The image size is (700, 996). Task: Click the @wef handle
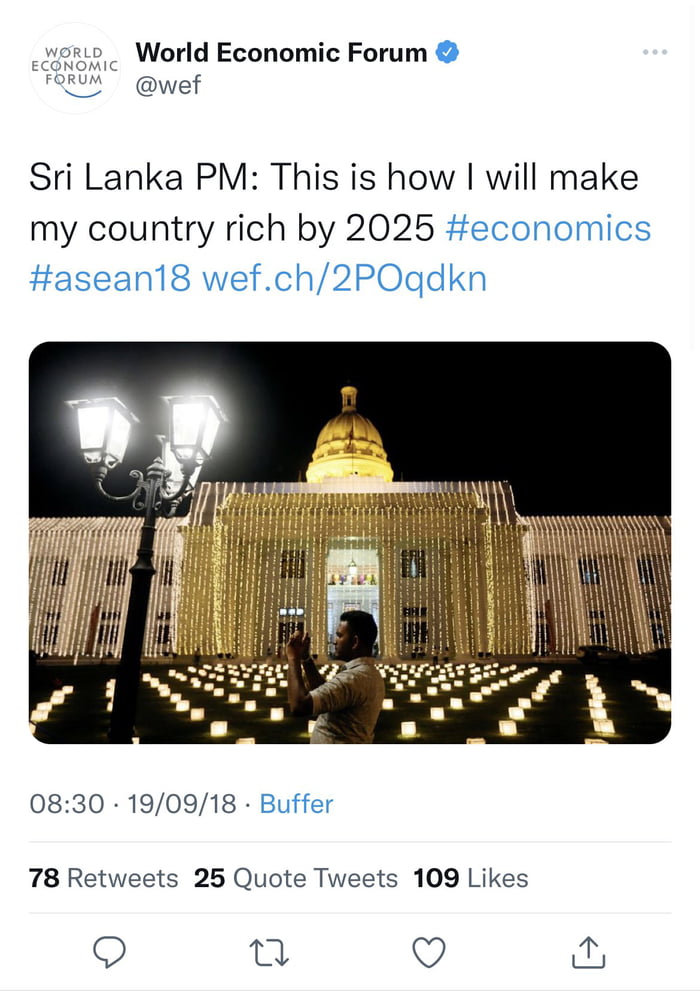(x=168, y=84)
